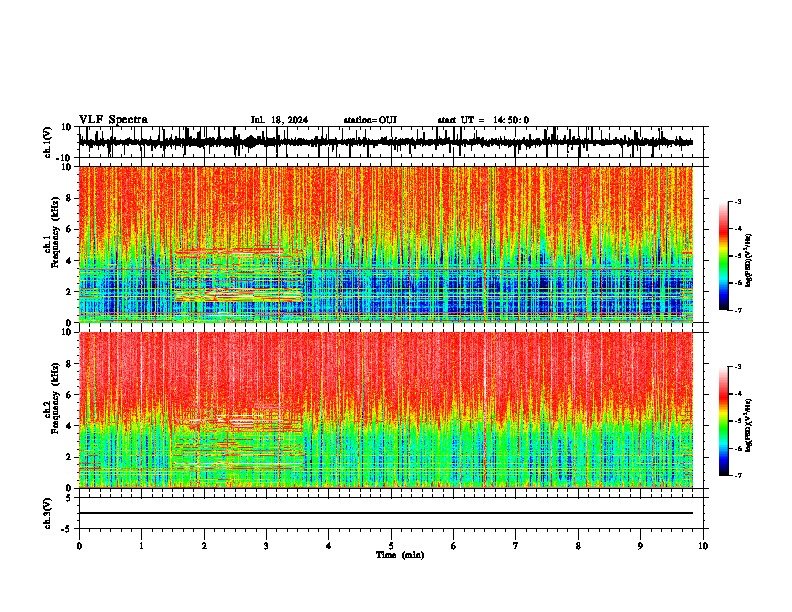Click the "4" tick on ch.2 frequency axis
The width and height of the screenshot is (792, 612).
[70, 426]
